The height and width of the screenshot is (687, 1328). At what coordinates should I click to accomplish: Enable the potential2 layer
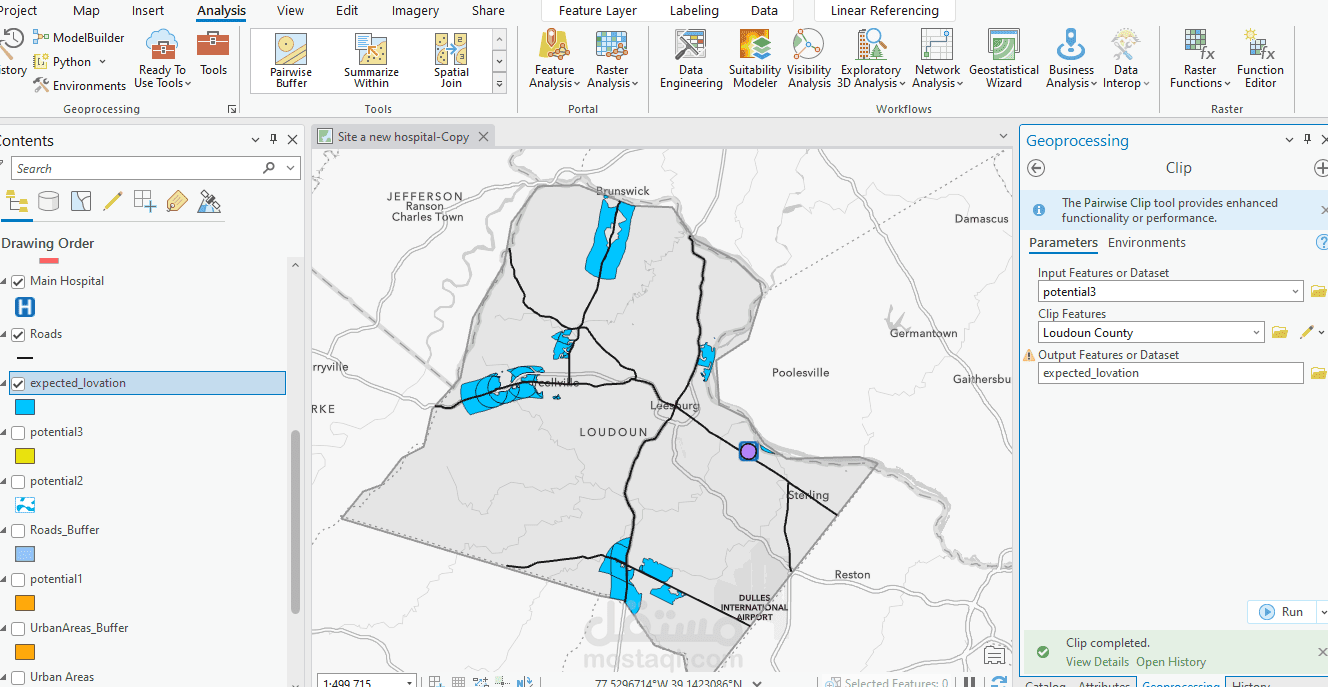point(18,482)
